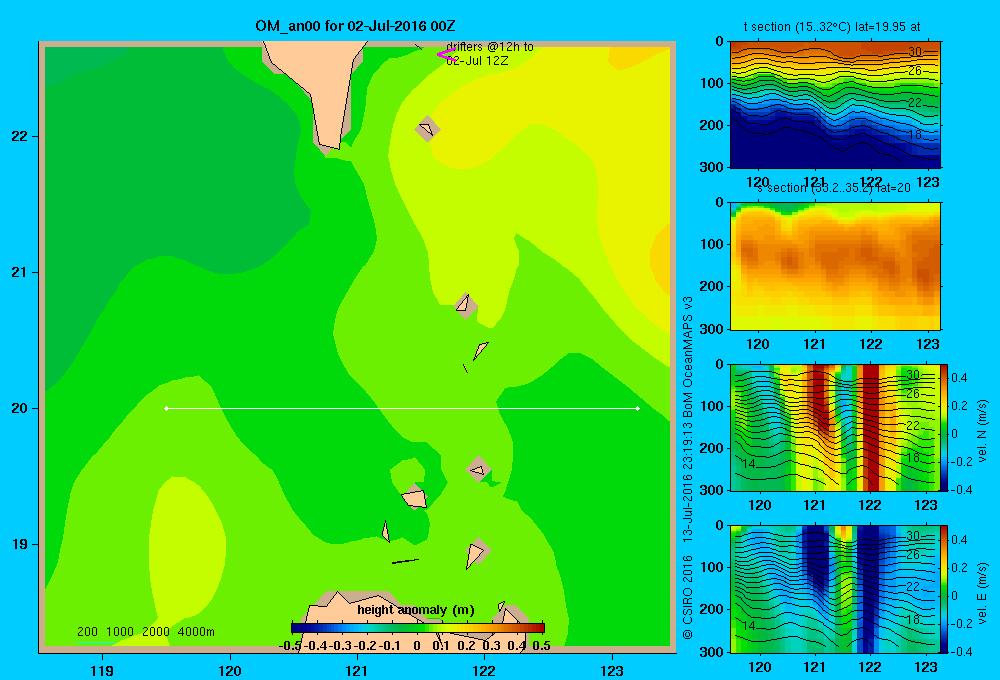Viewport: 1000px width, 680px height.
Task: Click the yellow high anomaly patch near 19N 119.7E
Action: coord(188,549)
